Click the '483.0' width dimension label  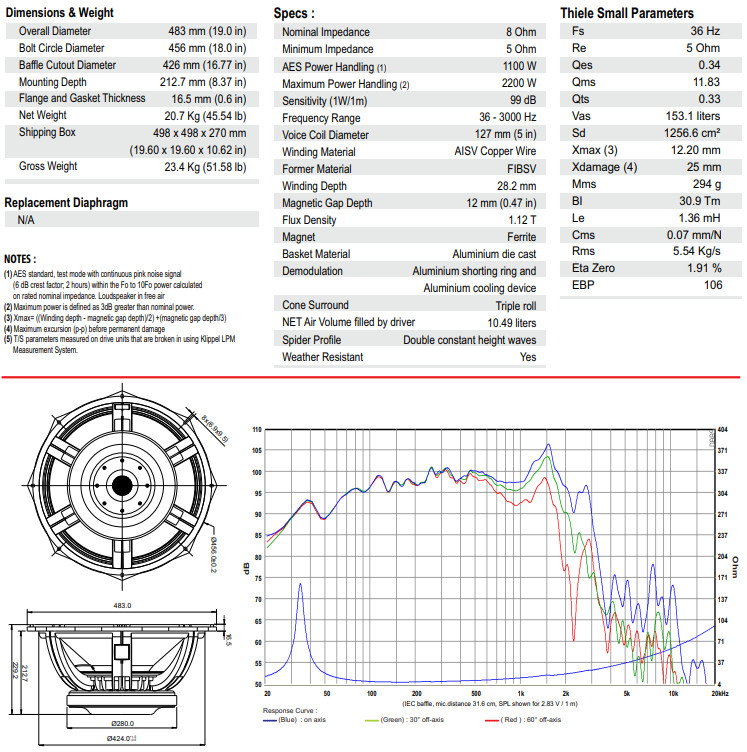point(122,606)
